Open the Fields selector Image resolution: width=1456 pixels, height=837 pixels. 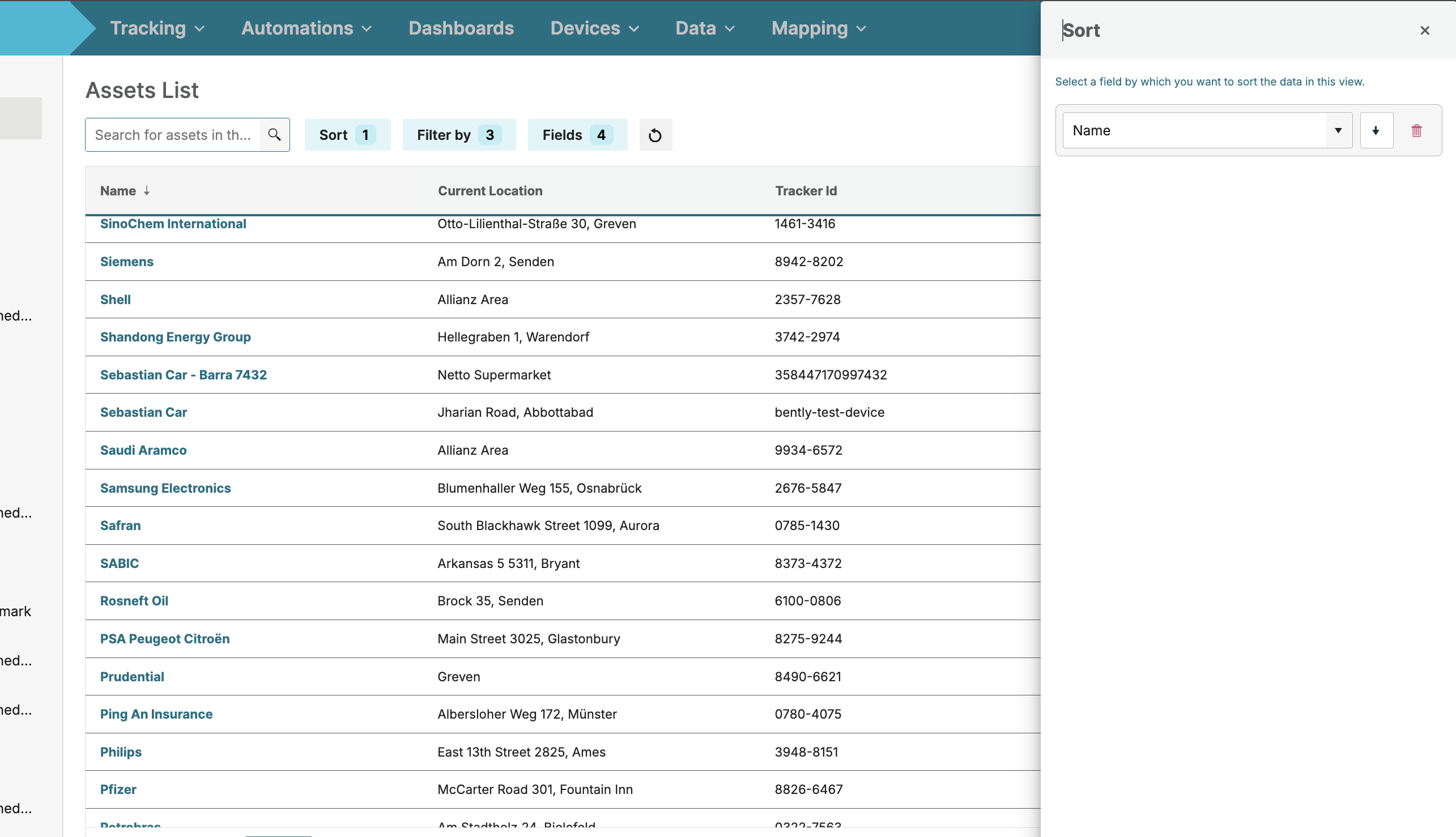tap(577, 135)
